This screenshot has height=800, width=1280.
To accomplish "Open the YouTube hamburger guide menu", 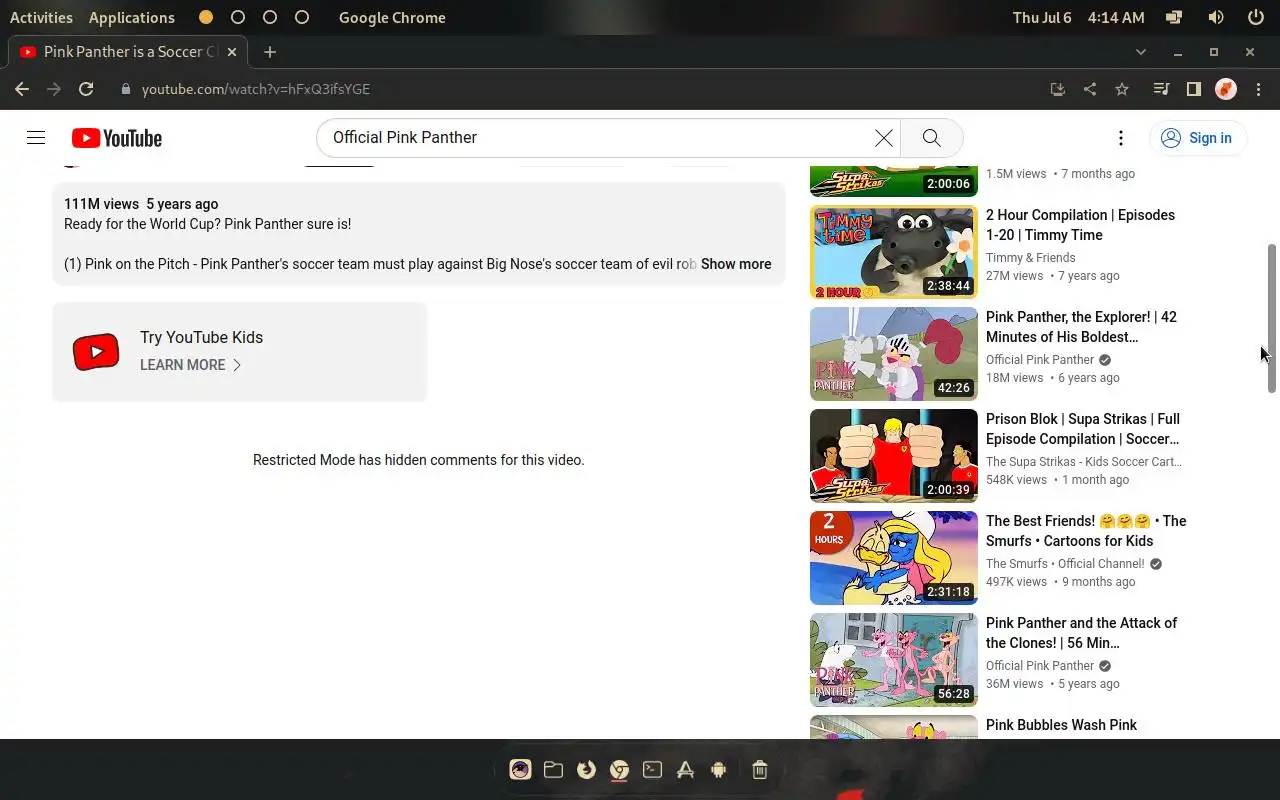I will [36, 138].
